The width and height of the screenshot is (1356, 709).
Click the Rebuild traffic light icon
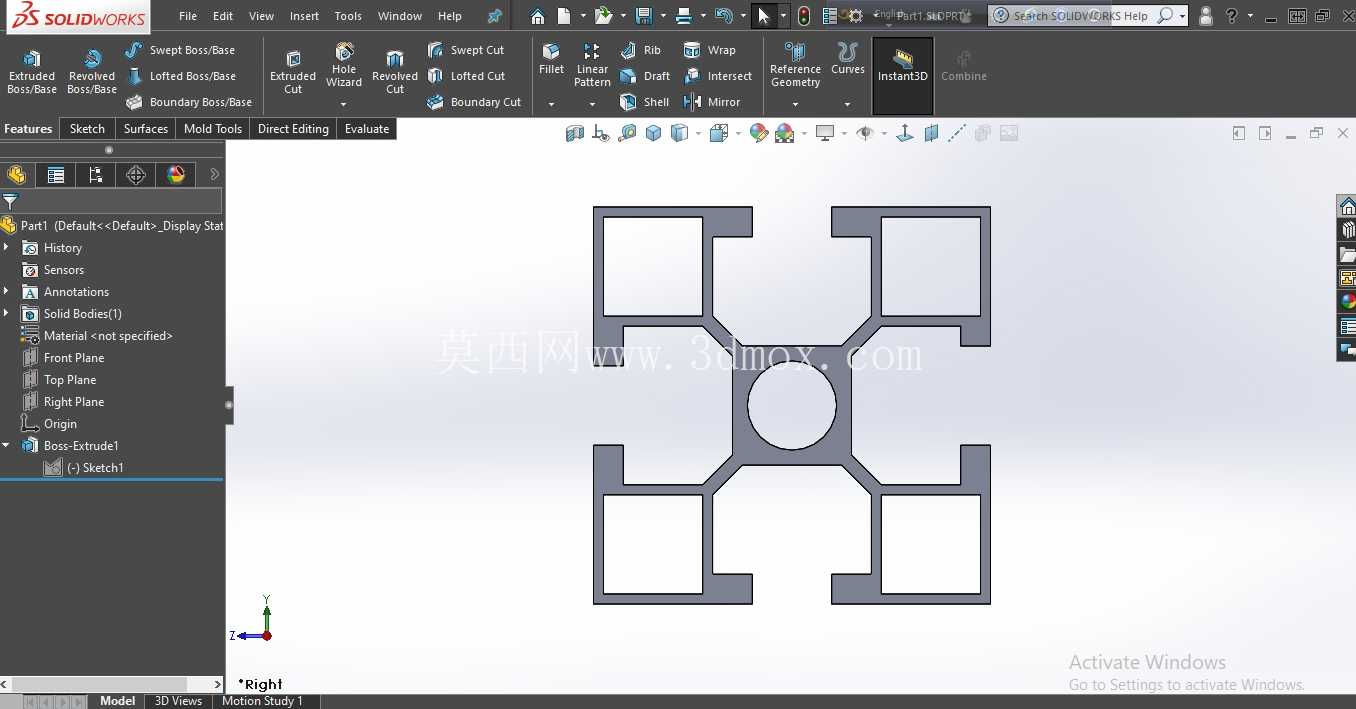click(x=804, y=16)
